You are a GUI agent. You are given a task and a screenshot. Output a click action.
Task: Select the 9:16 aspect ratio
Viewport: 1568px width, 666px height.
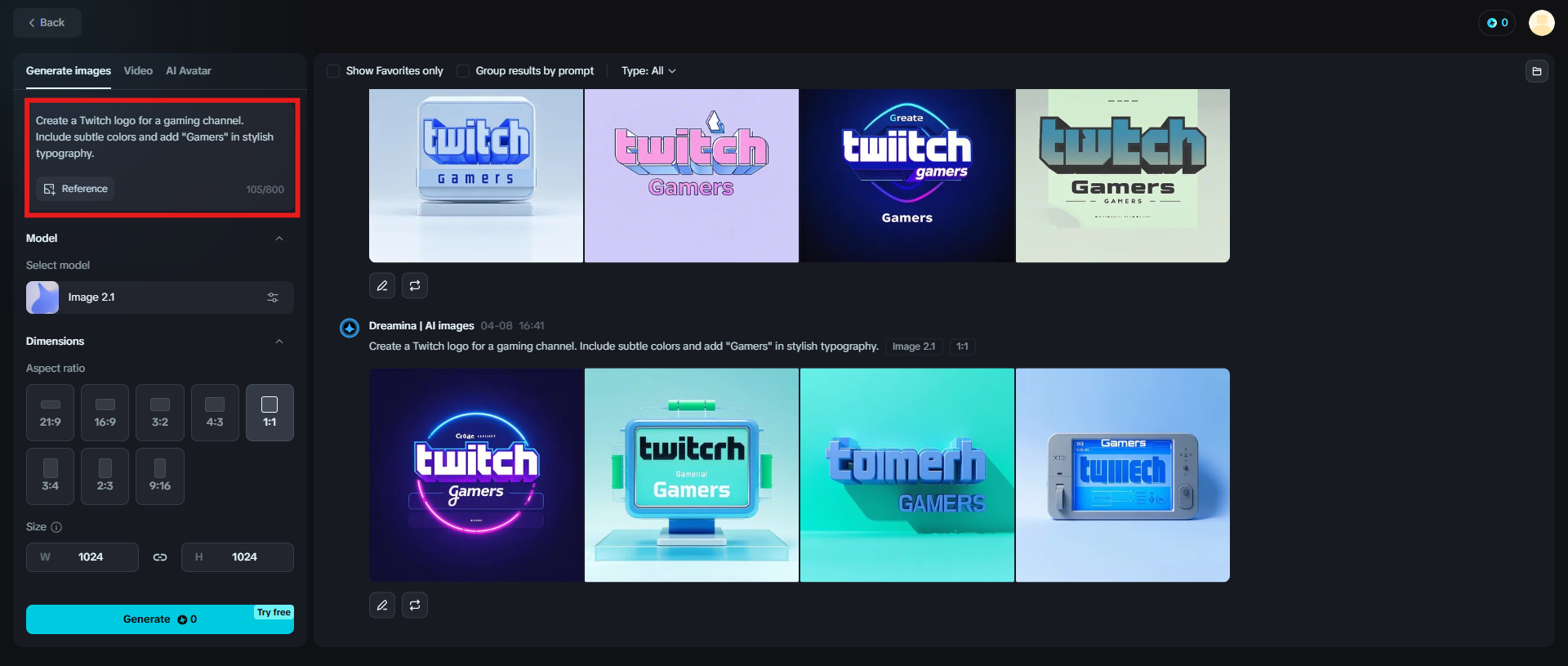[160, 476]
